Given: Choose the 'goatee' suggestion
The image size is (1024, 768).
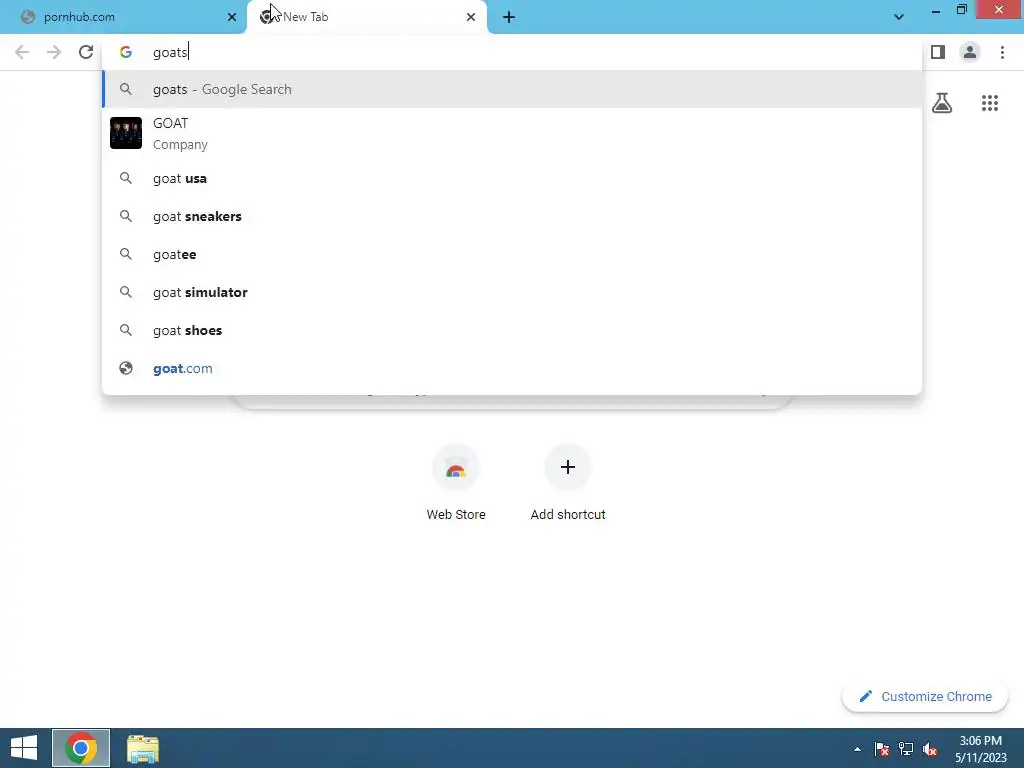Looking at the screenshot, I should [x=512, y=254].
